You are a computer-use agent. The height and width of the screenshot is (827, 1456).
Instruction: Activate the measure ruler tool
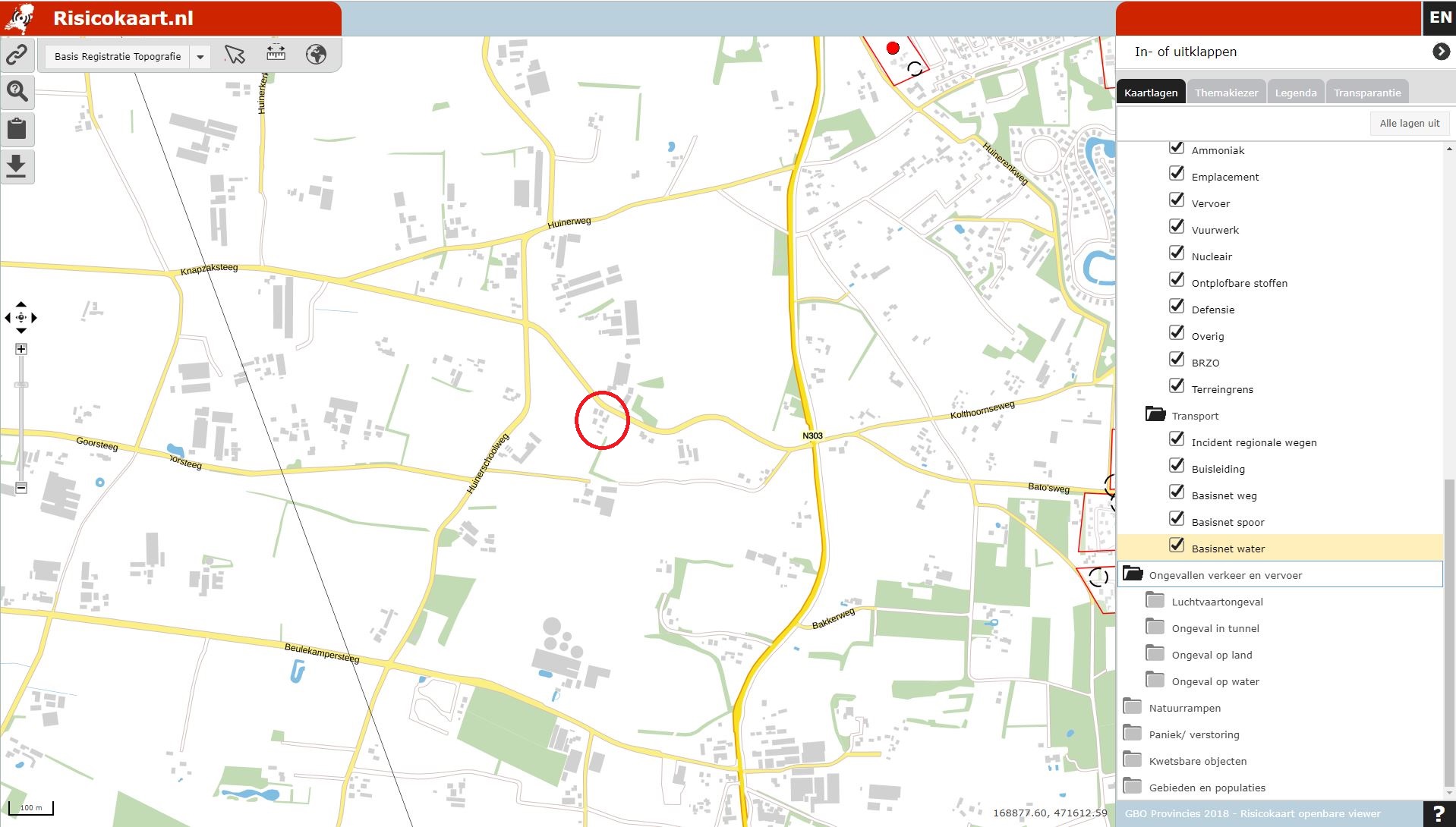tap(276, 54)
